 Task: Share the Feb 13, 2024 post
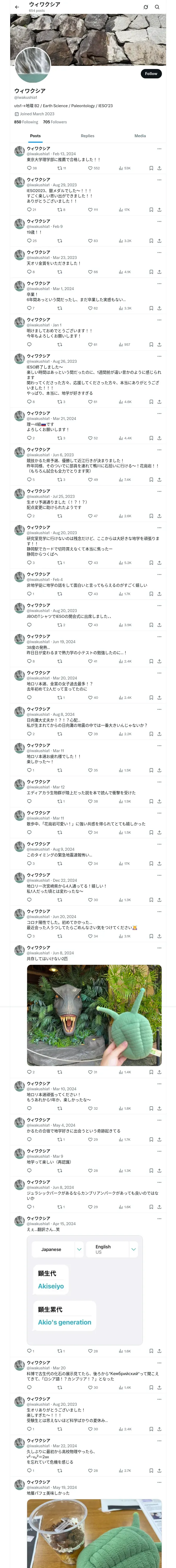tap(159, 168)
